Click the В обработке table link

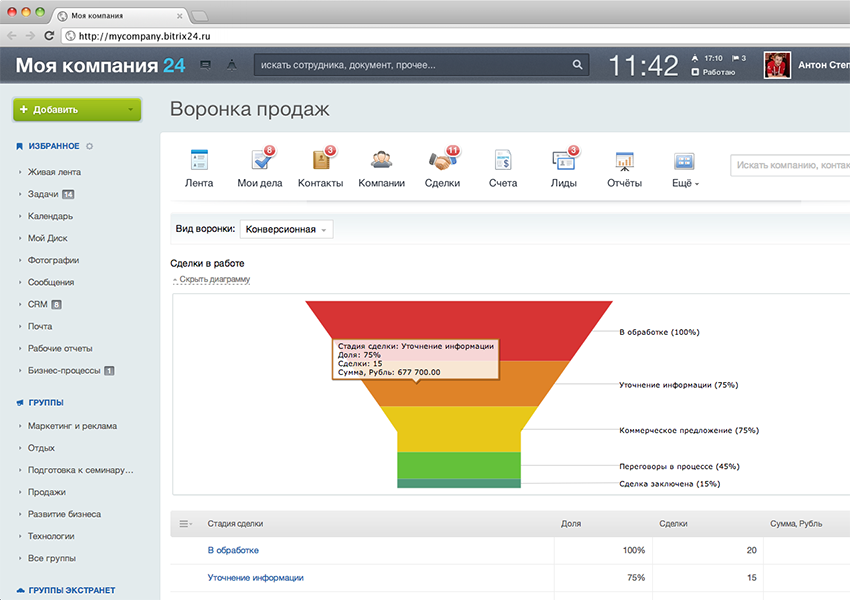coord(233,550)
